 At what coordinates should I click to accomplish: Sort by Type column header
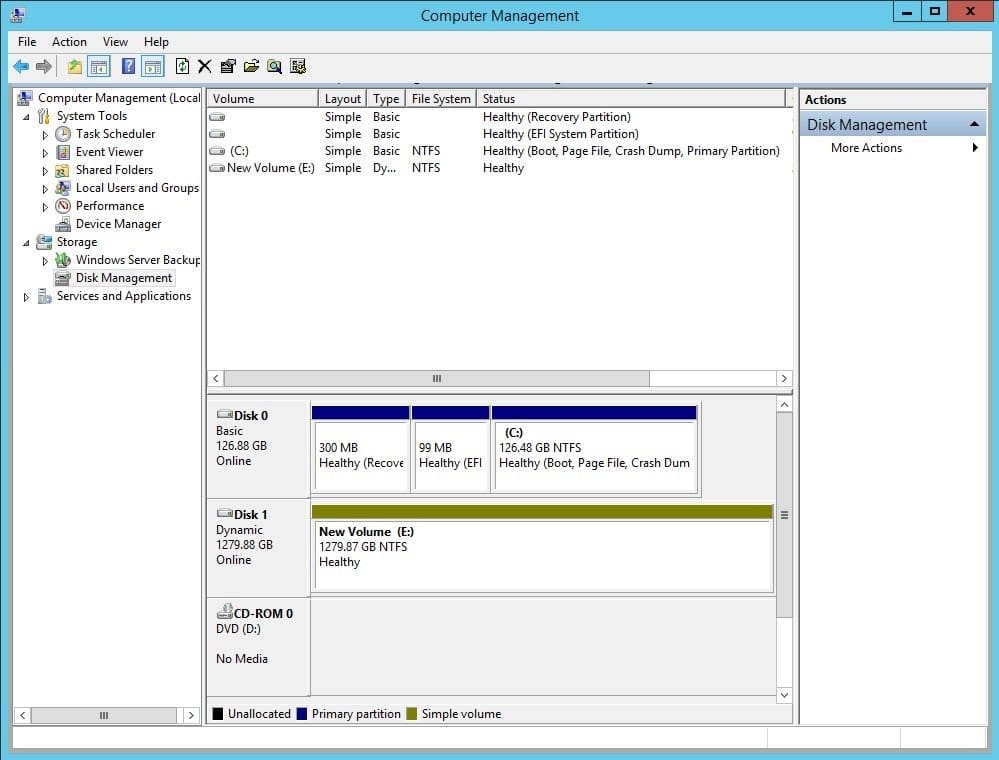[x=385, y=99]
